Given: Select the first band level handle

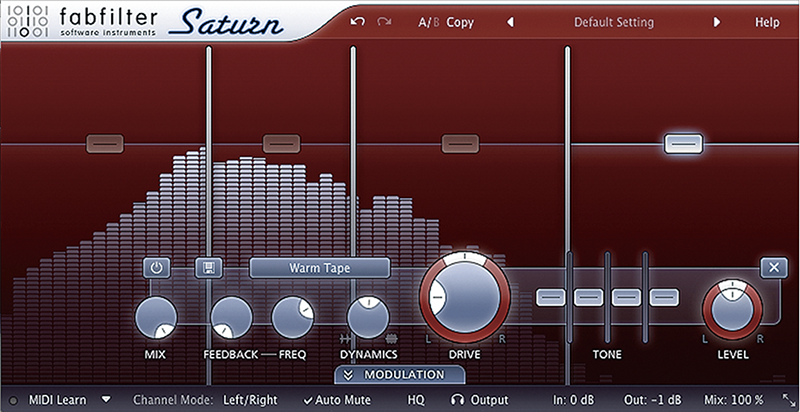Looking at the screenshot, I should [x=105, y=144].
